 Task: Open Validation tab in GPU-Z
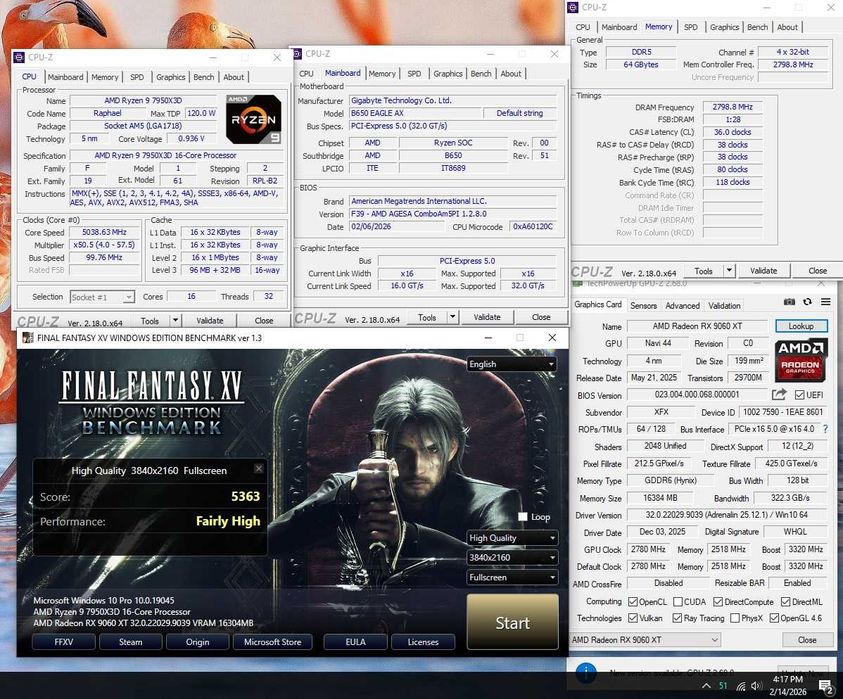coord(724,305)
